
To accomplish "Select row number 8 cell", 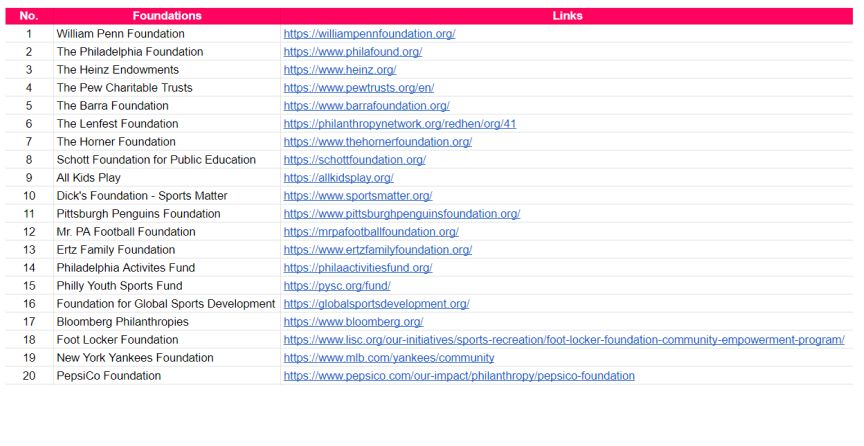I will click(29, 160).
